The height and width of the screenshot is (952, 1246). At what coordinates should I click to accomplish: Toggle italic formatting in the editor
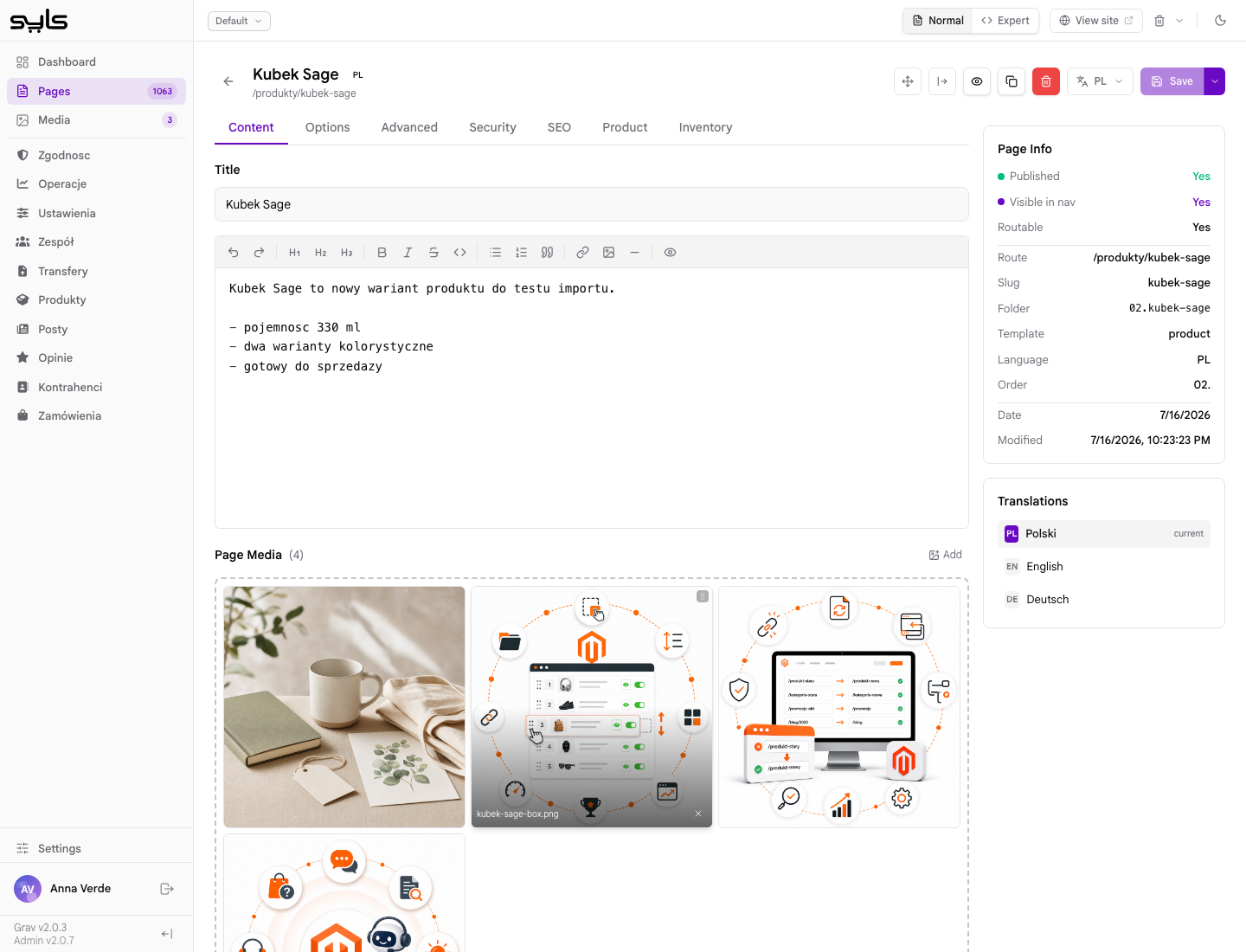pyautogui.click(x=408, y=253)
